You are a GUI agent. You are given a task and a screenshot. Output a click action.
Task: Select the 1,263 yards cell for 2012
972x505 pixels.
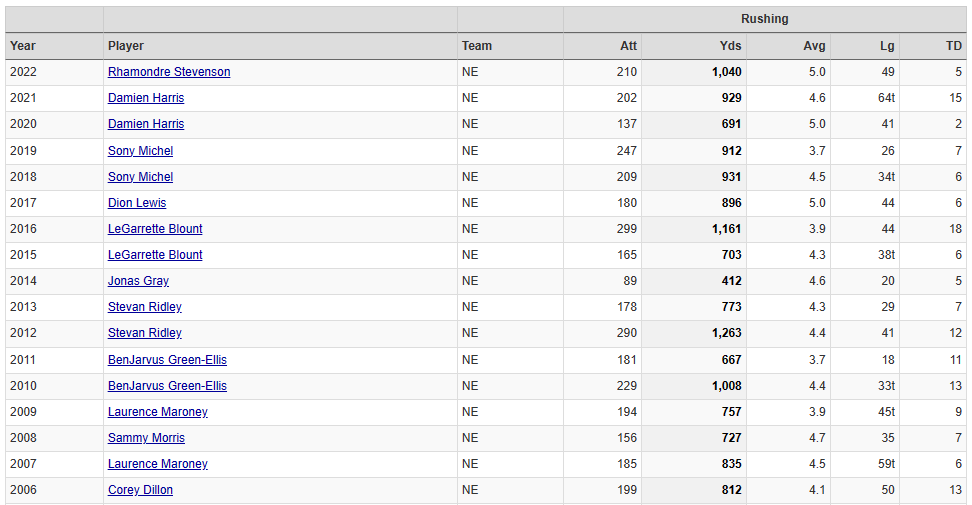point(726,333)
